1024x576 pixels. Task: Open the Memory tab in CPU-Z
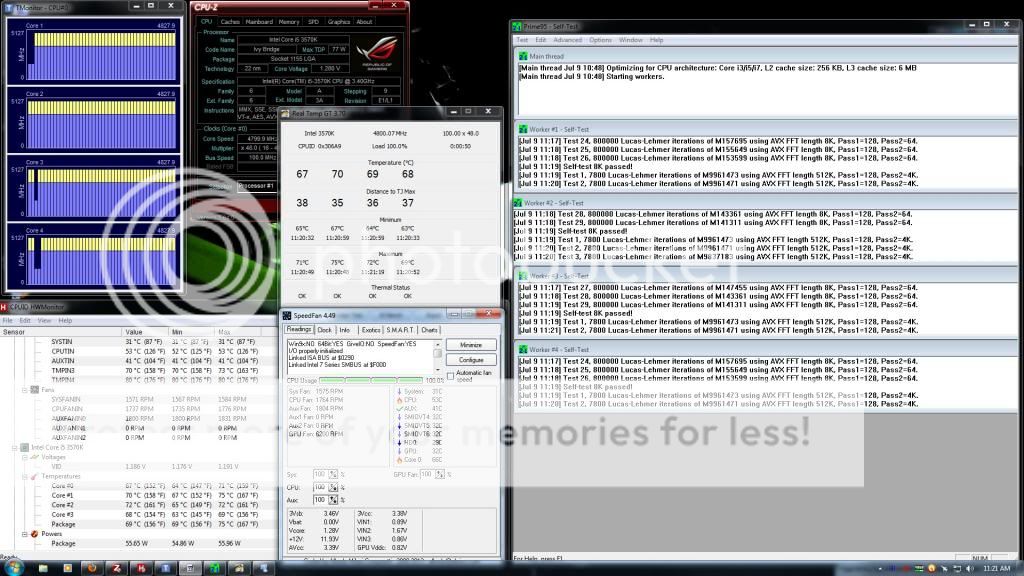click(289, 22)
